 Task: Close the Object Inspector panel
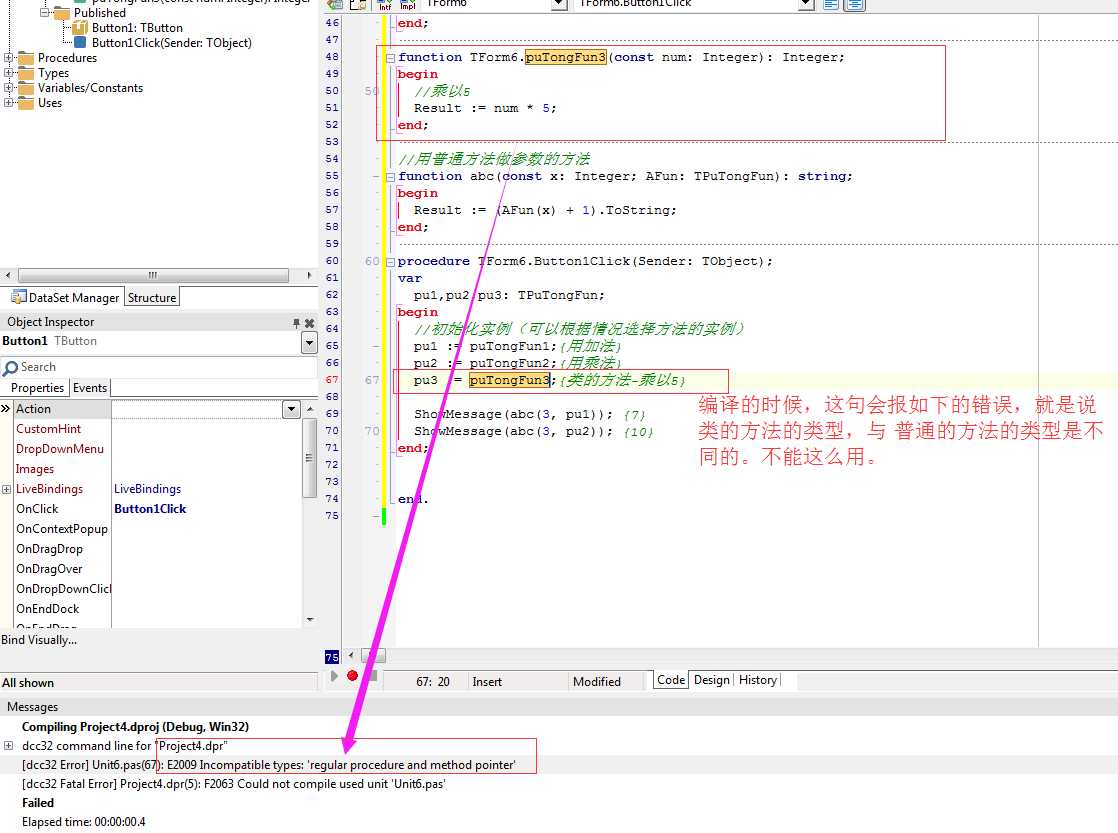[x=309, y=323]
